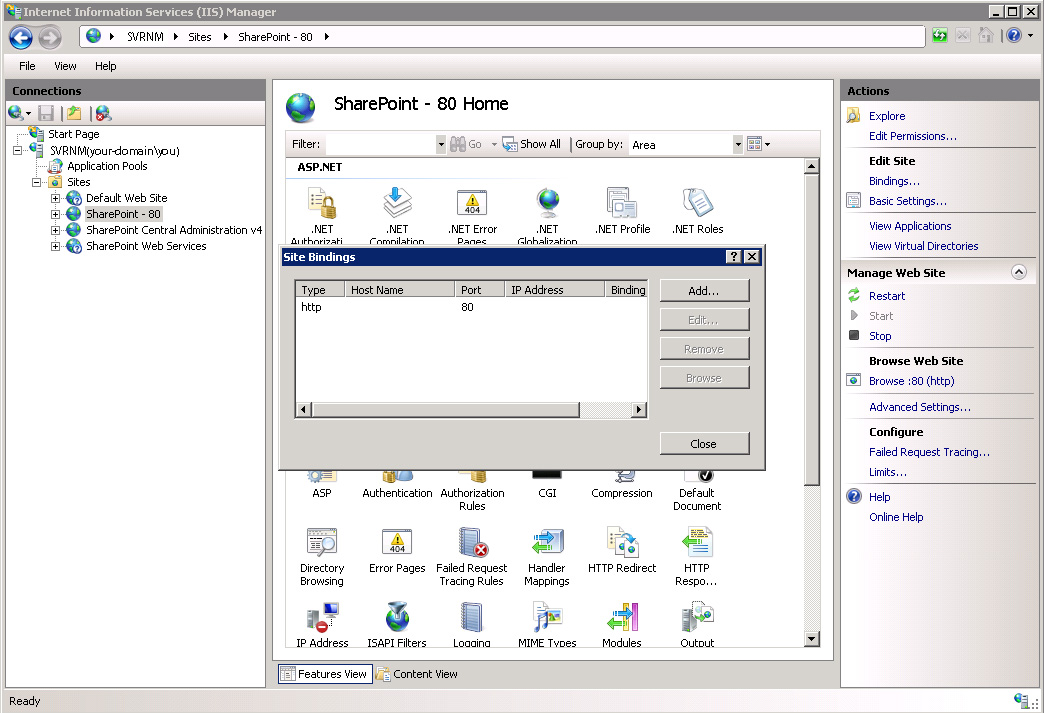Click the refresh page toolbar icon
This screenshot has width=1044, height=713.
[x=939, y=35]
